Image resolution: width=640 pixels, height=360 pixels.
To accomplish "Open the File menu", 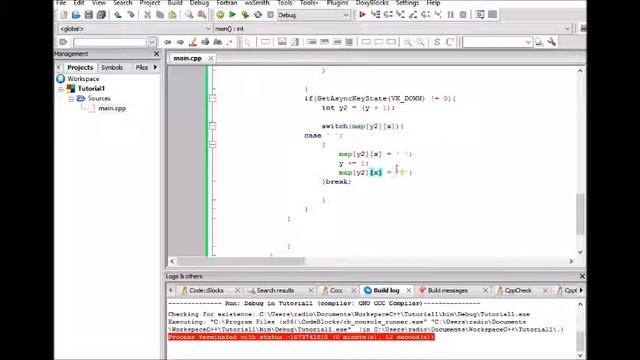I will (x=61, y=3).
